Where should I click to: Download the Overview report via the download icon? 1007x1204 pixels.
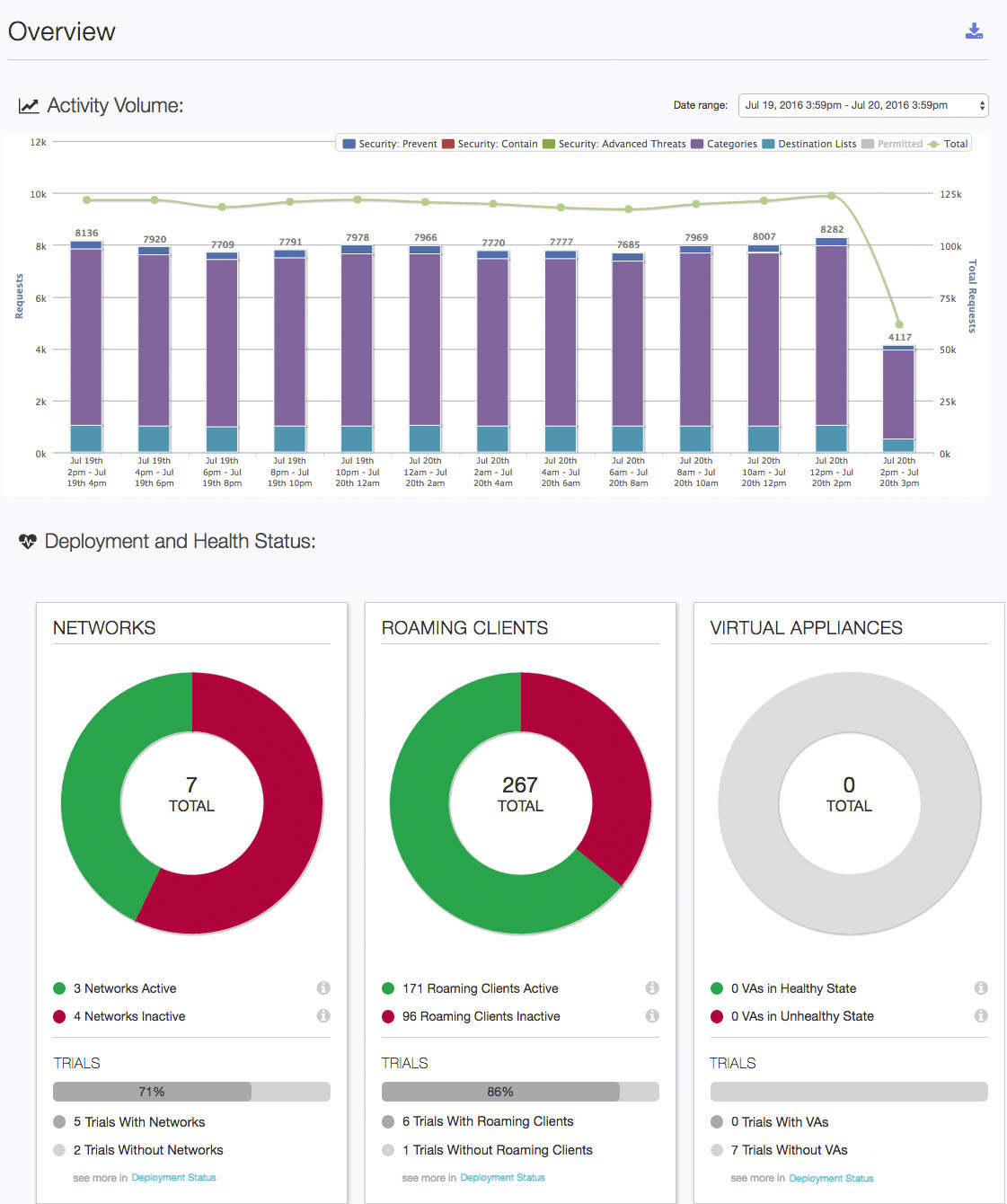click(974, 31)
